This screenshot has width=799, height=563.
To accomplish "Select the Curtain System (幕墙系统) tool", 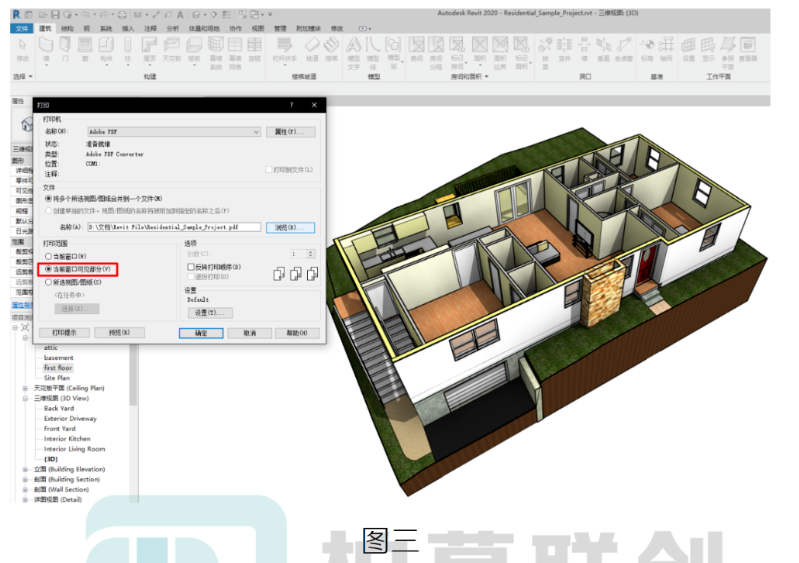I will [x=216, y=53].
